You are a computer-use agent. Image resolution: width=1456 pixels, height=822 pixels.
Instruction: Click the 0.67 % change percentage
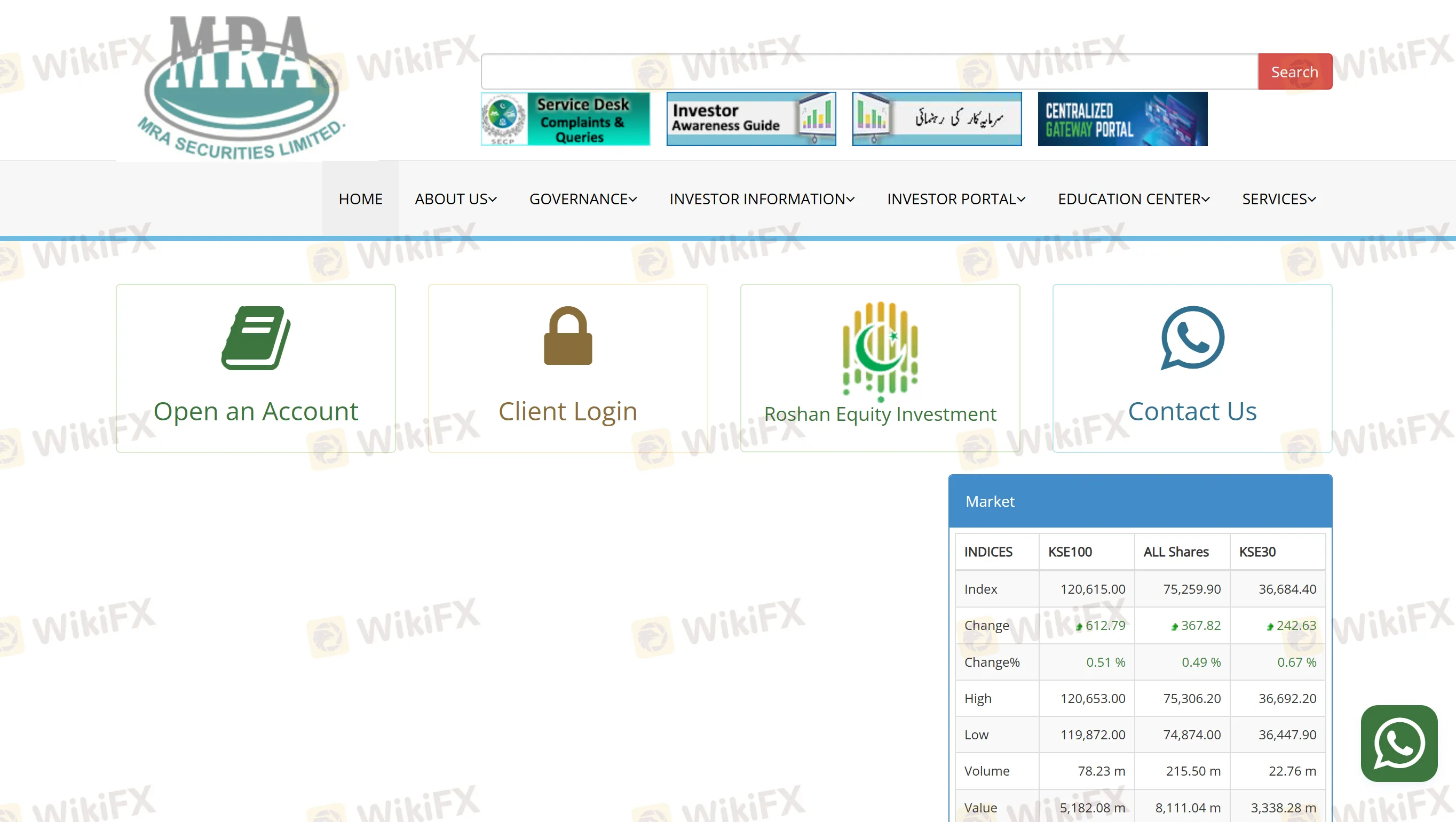(x=1296, y=662)
